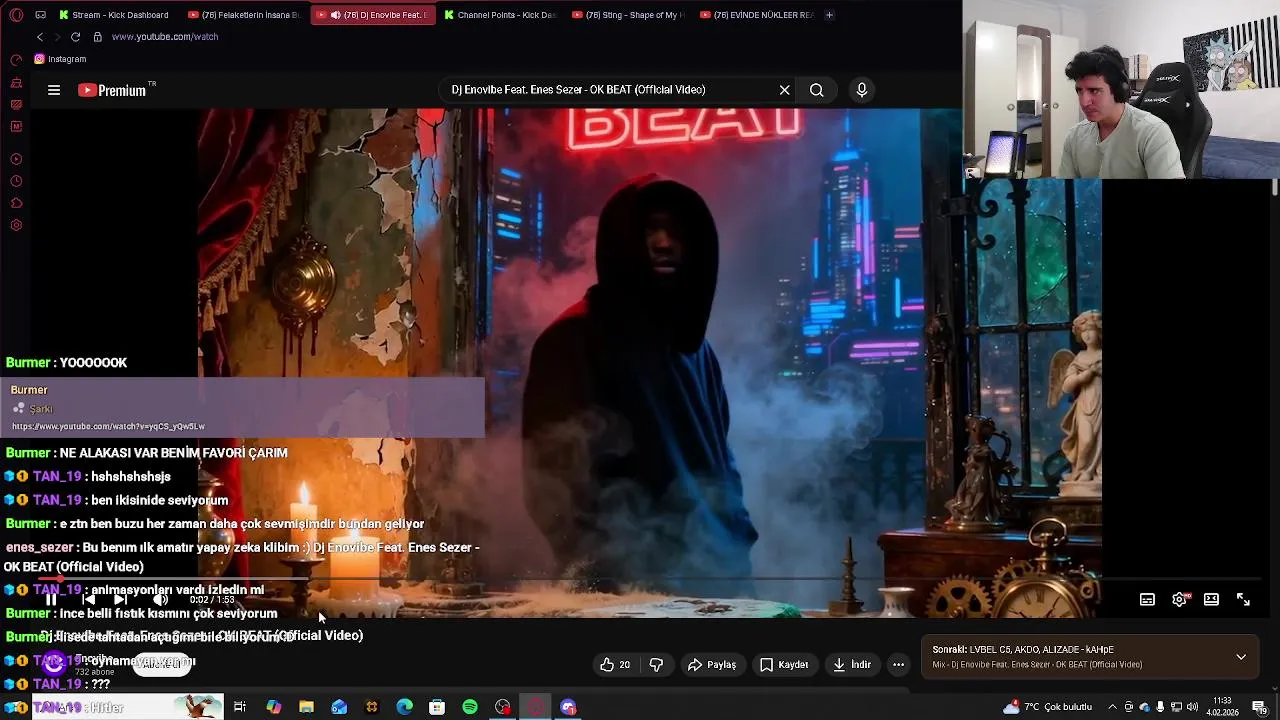
Task: Dislike the OK BEAT video
Action: [656, 665]
